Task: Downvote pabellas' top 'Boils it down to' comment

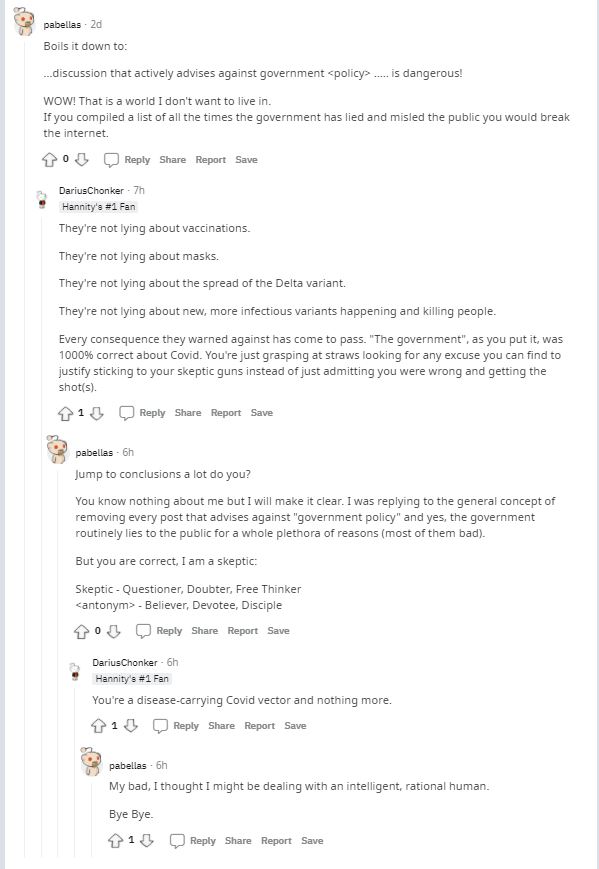Action: point(81,160)
